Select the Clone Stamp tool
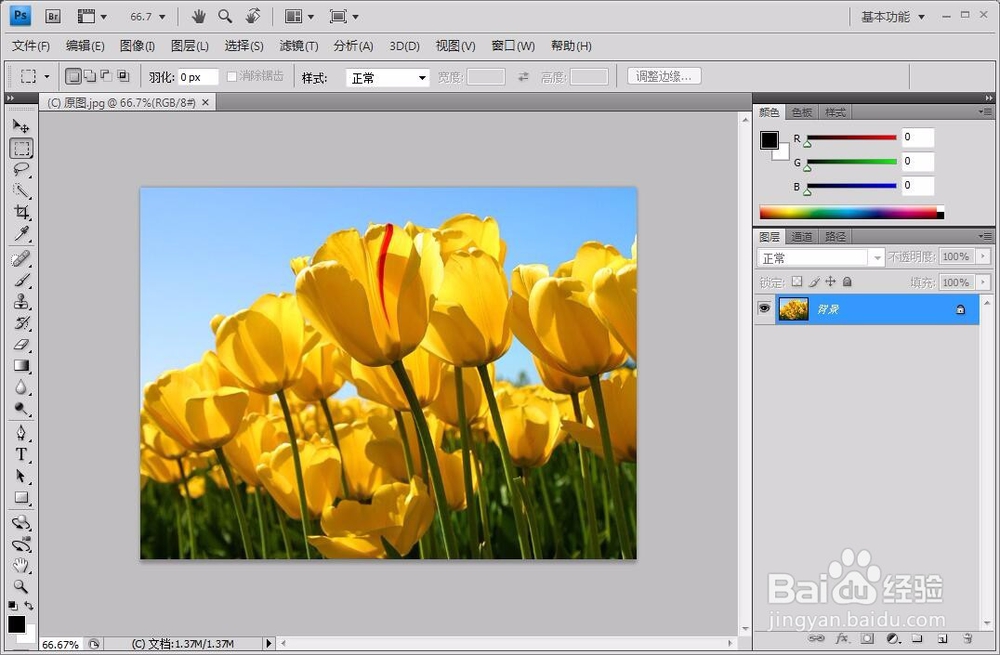The height and width of the screenshot is (655, 1000). [21, 301]
